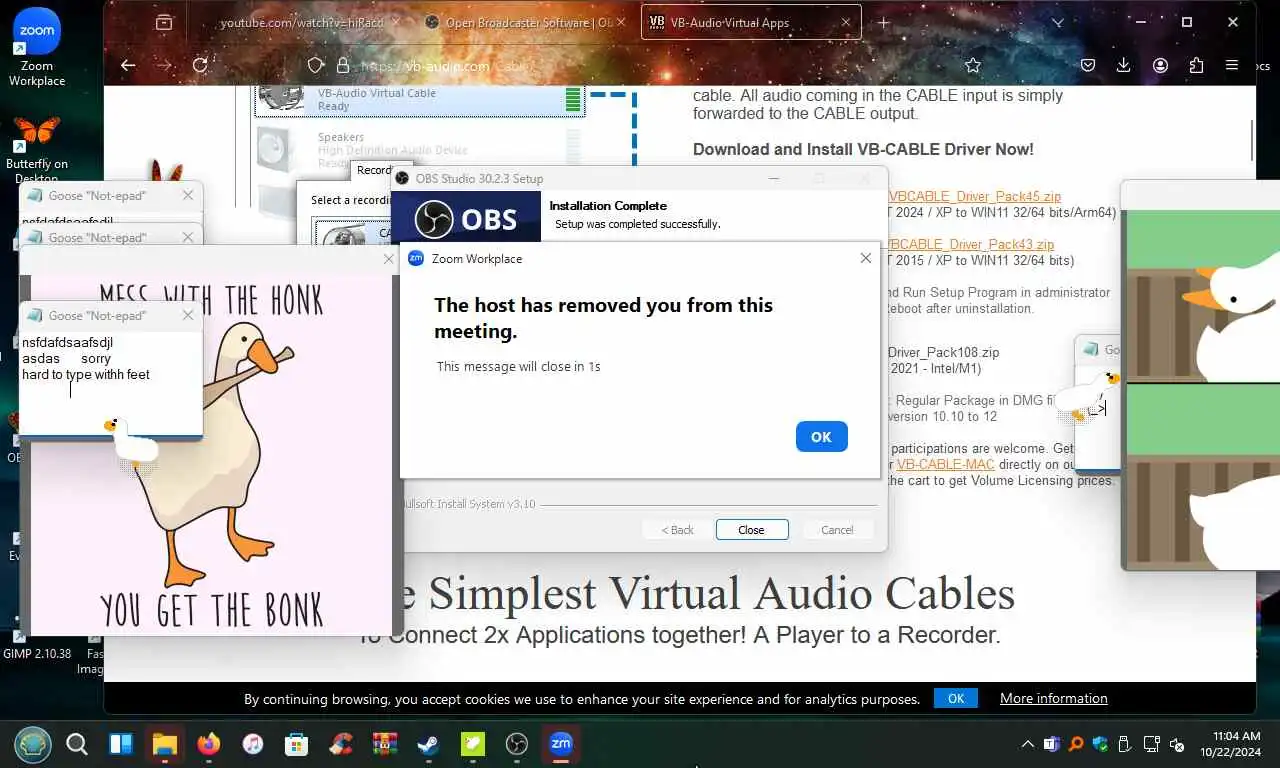
Task: Open Firefox Downloads panel
Action: pyautogui.click(x=1124, y=65)
